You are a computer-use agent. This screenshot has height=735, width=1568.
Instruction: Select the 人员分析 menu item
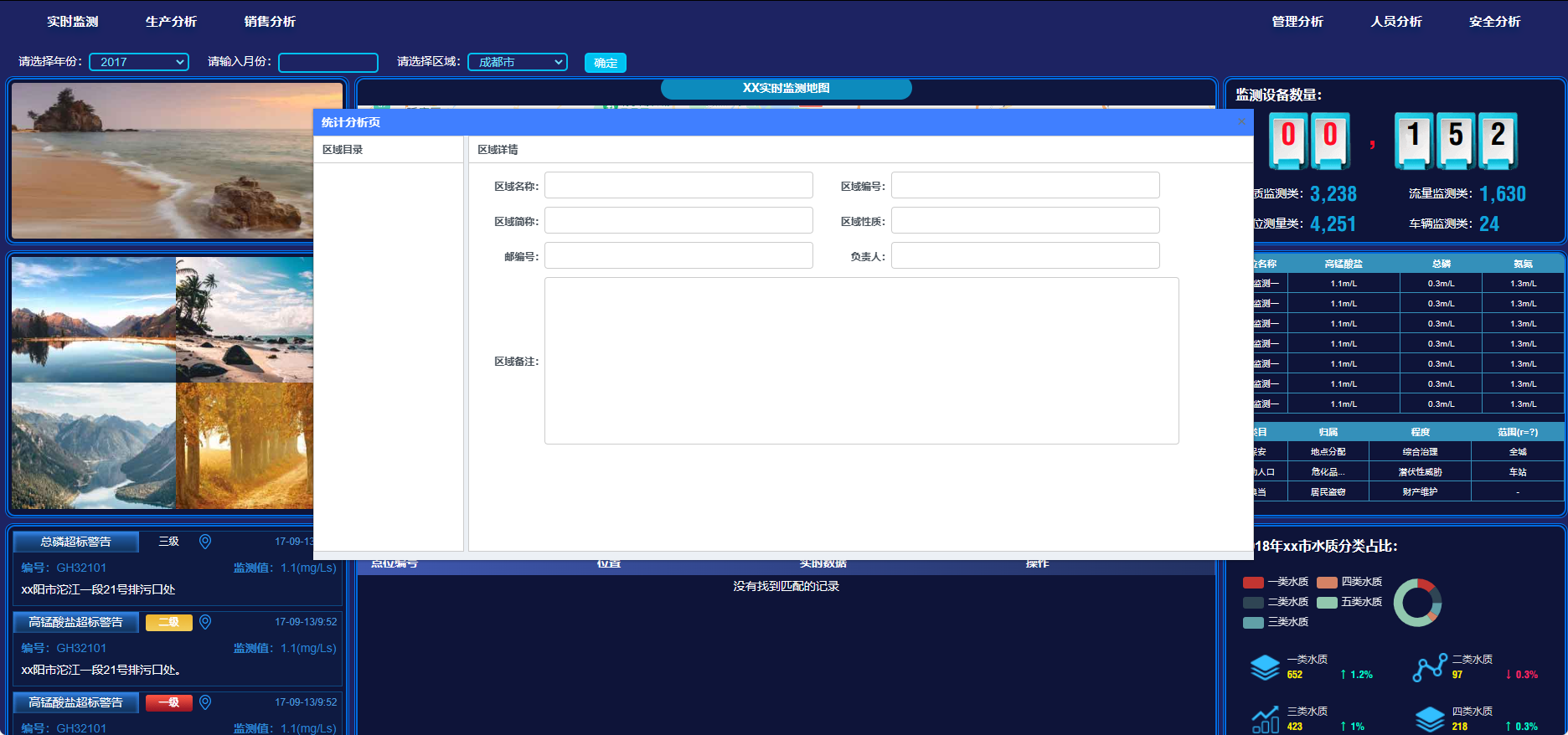pyautogui.click(x=1396, y=22)
